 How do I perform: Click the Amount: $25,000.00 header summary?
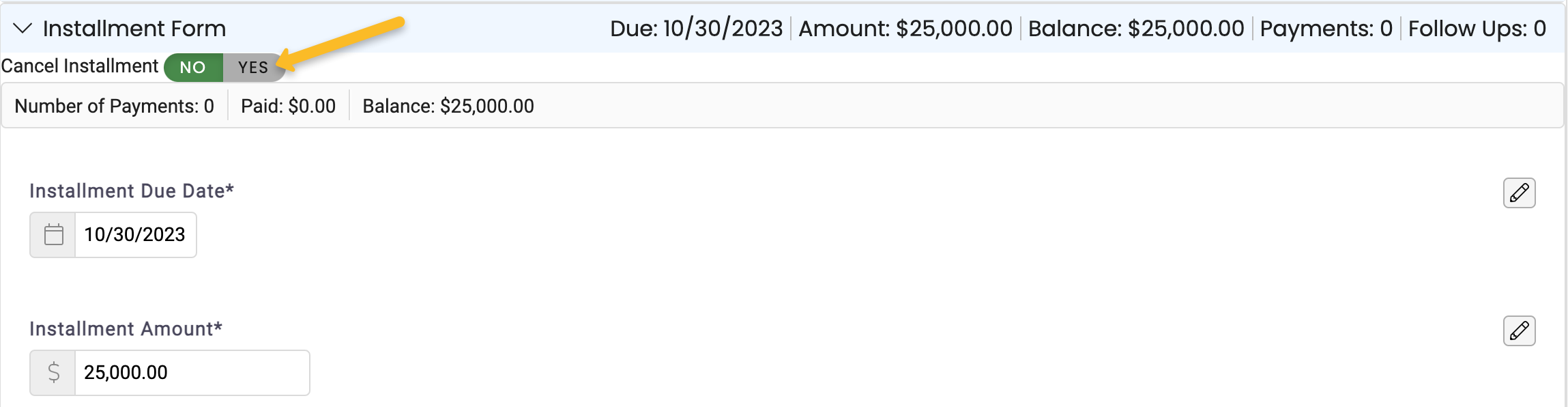pyautogui.click(x=905, y=29)
